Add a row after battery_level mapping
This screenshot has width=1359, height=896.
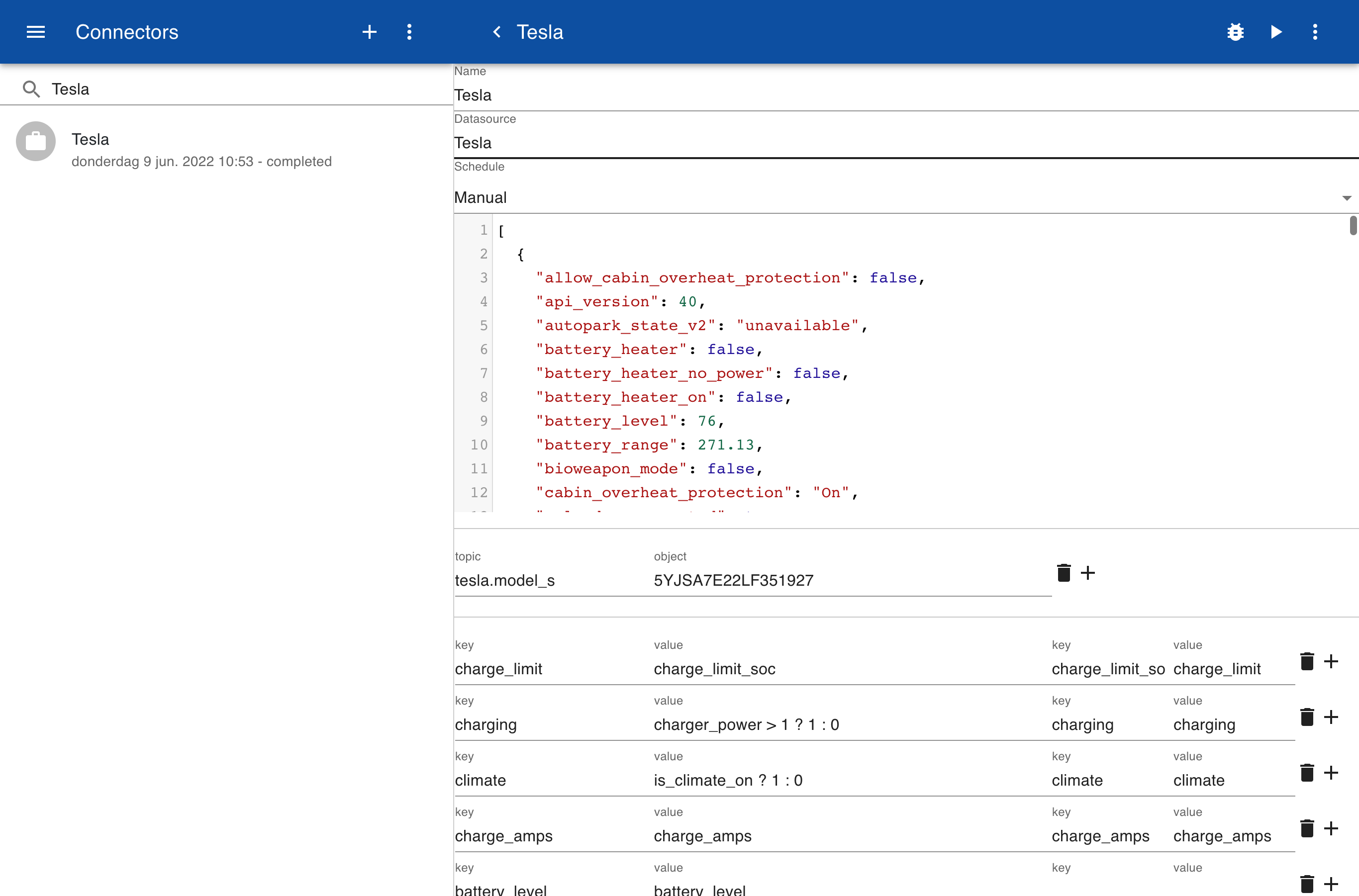tap(1331, 884)
